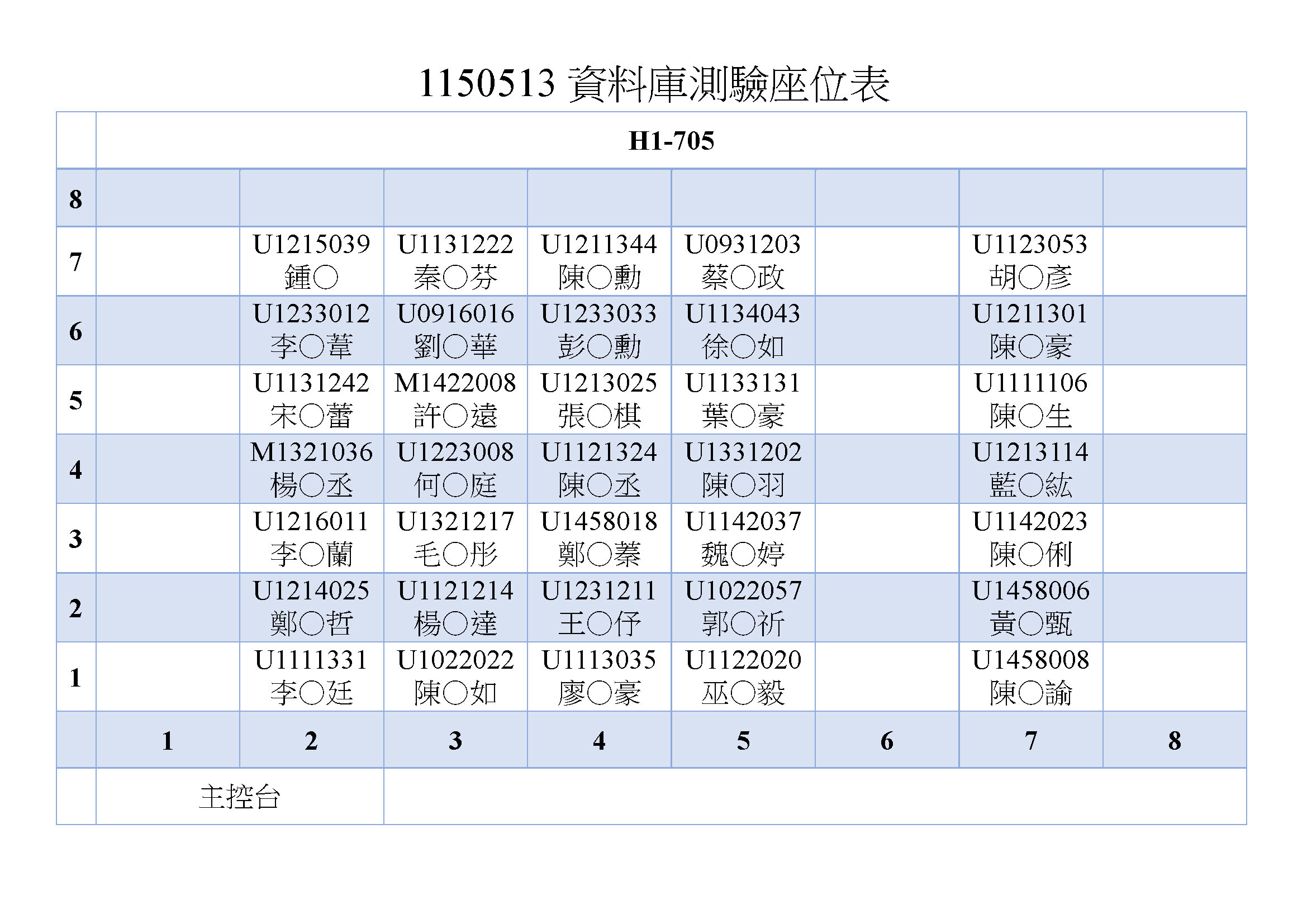Click seat cell U0931203 蔡〇政
Image resolution: width=1307 pixels, height=924 pixels.
[743, 261]
